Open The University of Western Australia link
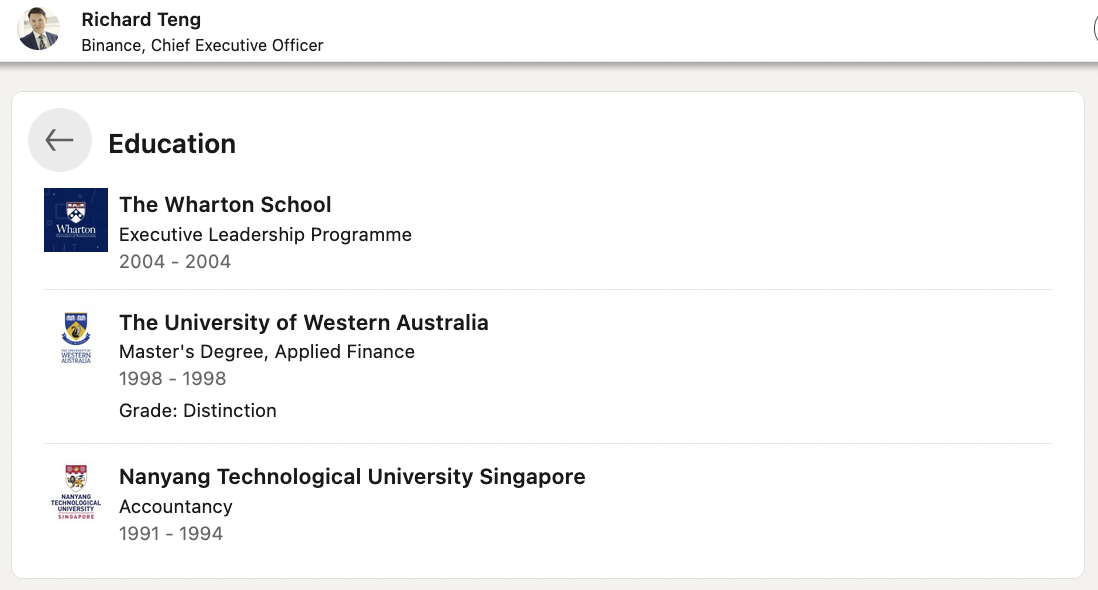Viewport: 1098px width, 590px height. (304, 323)
